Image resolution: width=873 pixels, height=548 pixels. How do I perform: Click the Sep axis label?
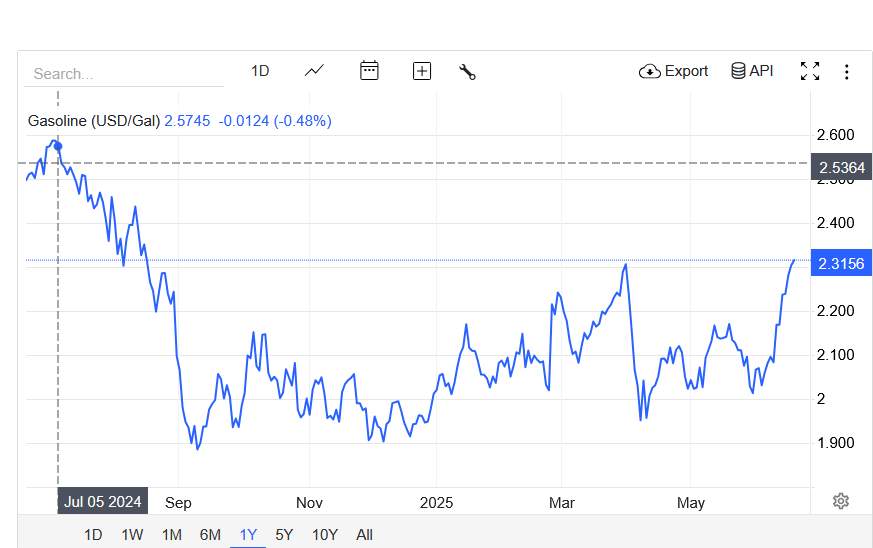(178, 503)
